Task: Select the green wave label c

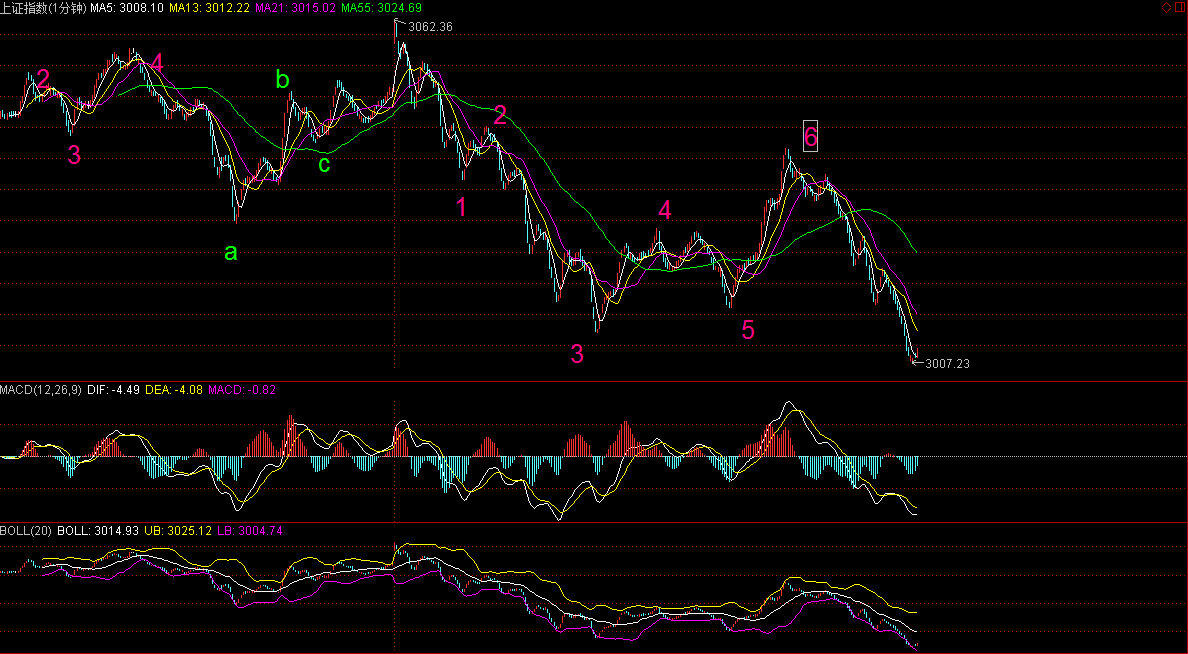Action: tap(324, 164)
